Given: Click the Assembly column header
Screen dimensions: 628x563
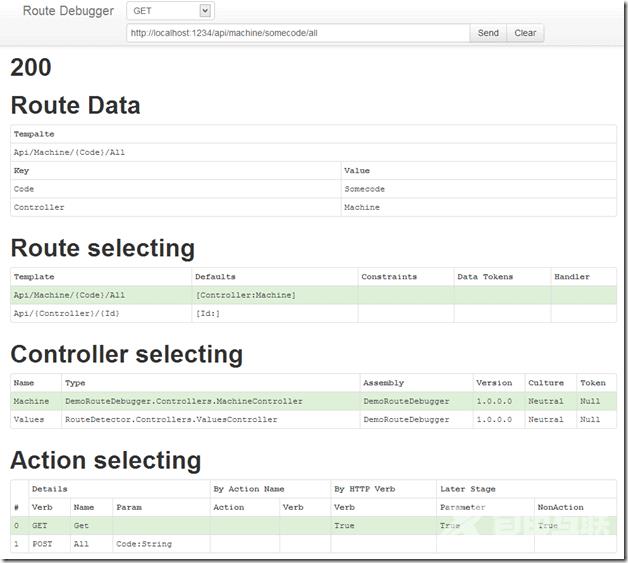Looking at the screenshot, I should tap(384, 382).
